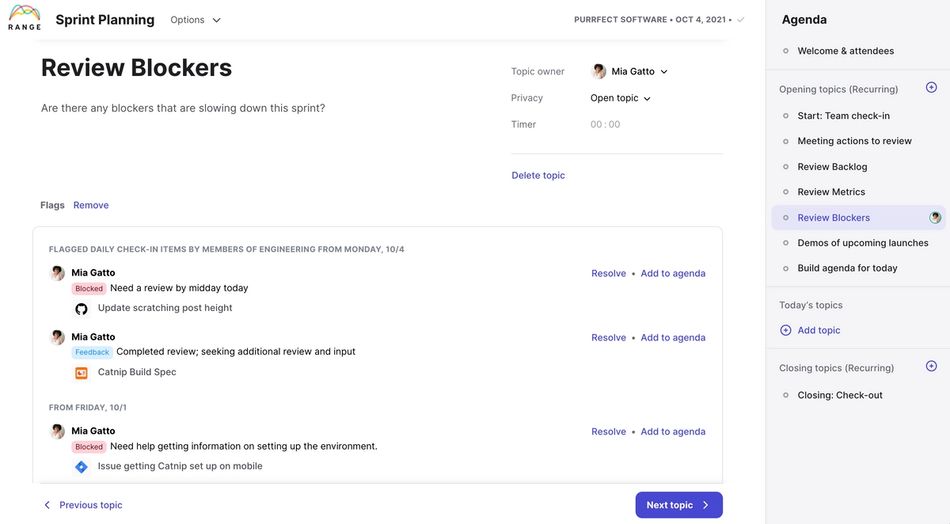Set the topic timer field

click(x=605, y=125)
